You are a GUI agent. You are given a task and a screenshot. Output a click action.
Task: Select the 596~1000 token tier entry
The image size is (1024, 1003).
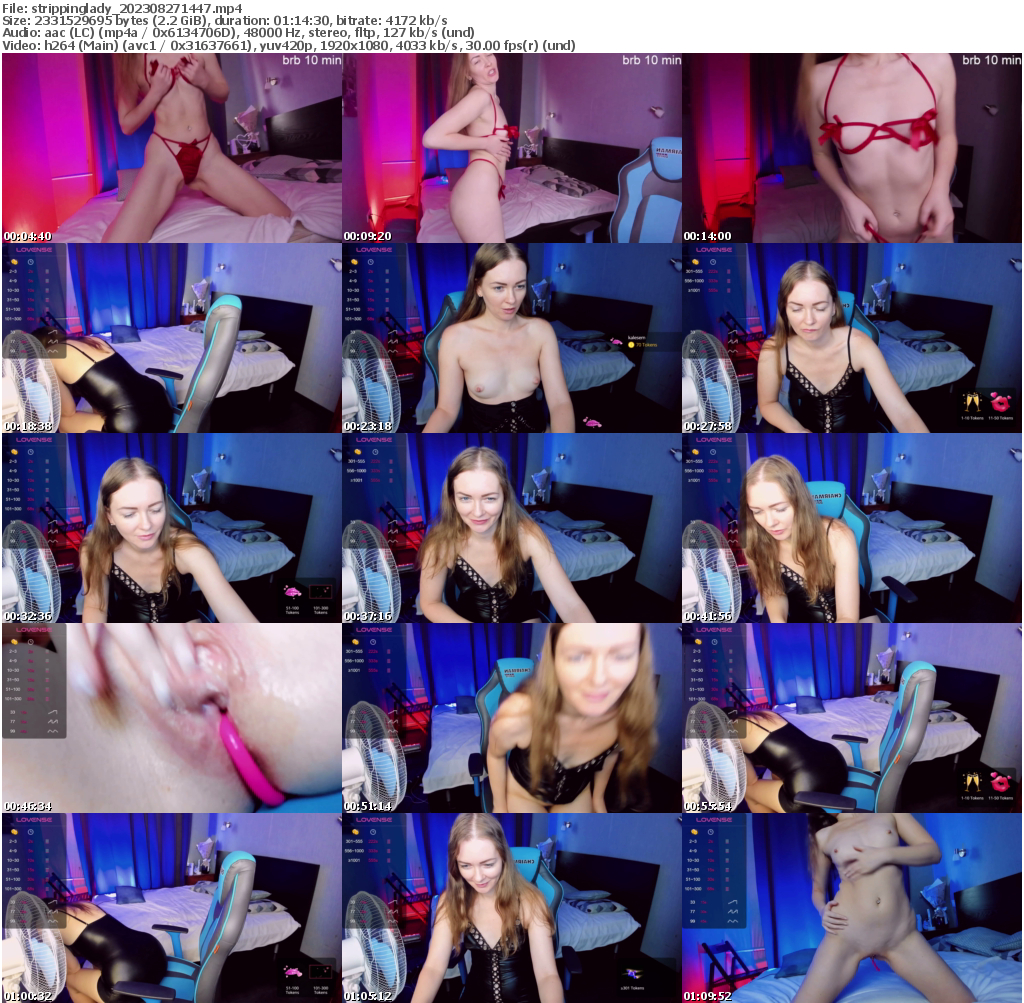(693, 281)
